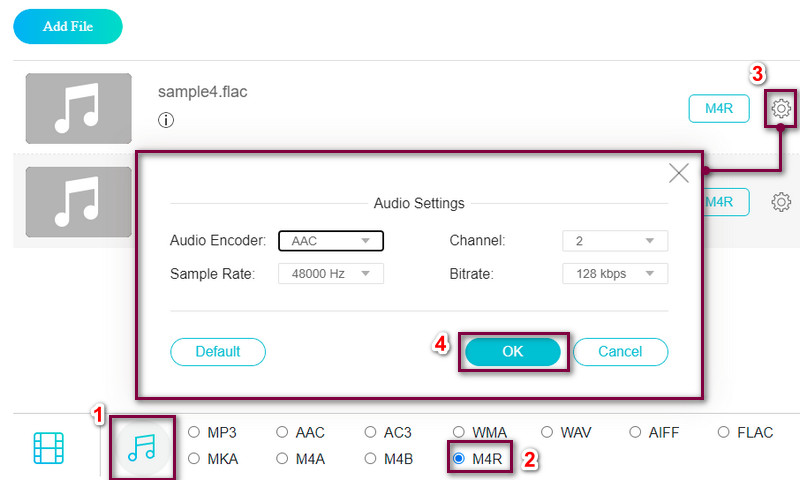Select the MP3 format radio button

click(195, 433)
